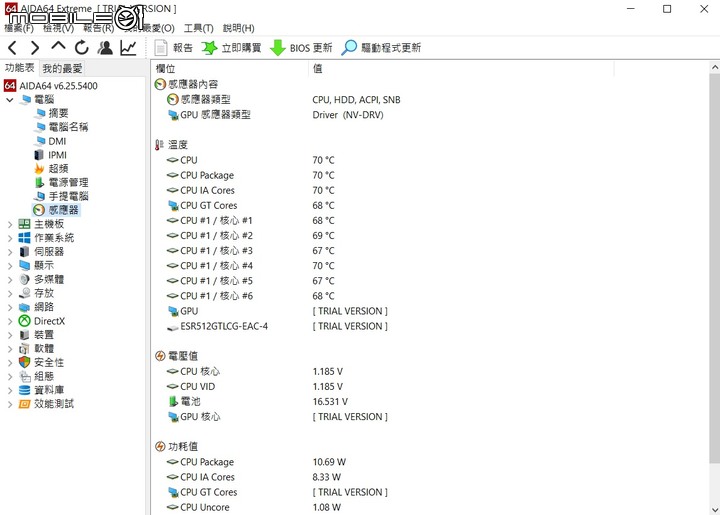Click the scrollbar down arrow
The height and width of the screenshot is (515, 720).
click(714, 509)
